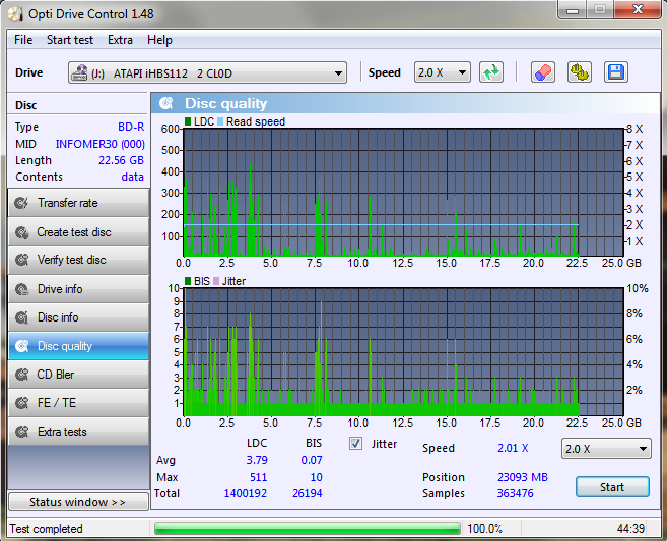Click the Drive info sidebar icon
Viewport: 667px width, 541px height.
21,289
